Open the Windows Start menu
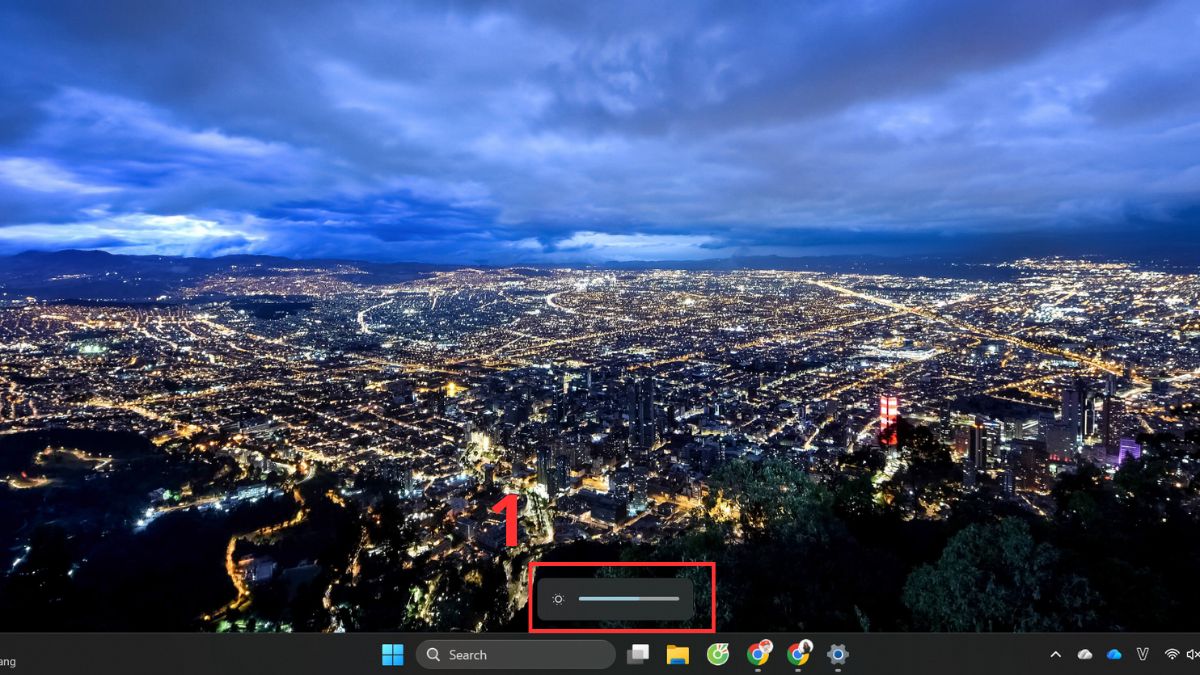This screenshot has width=1200, height=675. pos(393,654)
